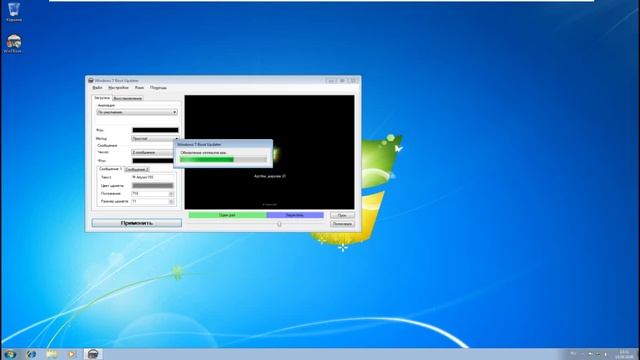
Task: Adjust the Положение spinner arrows
Action: [x=171, y=193]
